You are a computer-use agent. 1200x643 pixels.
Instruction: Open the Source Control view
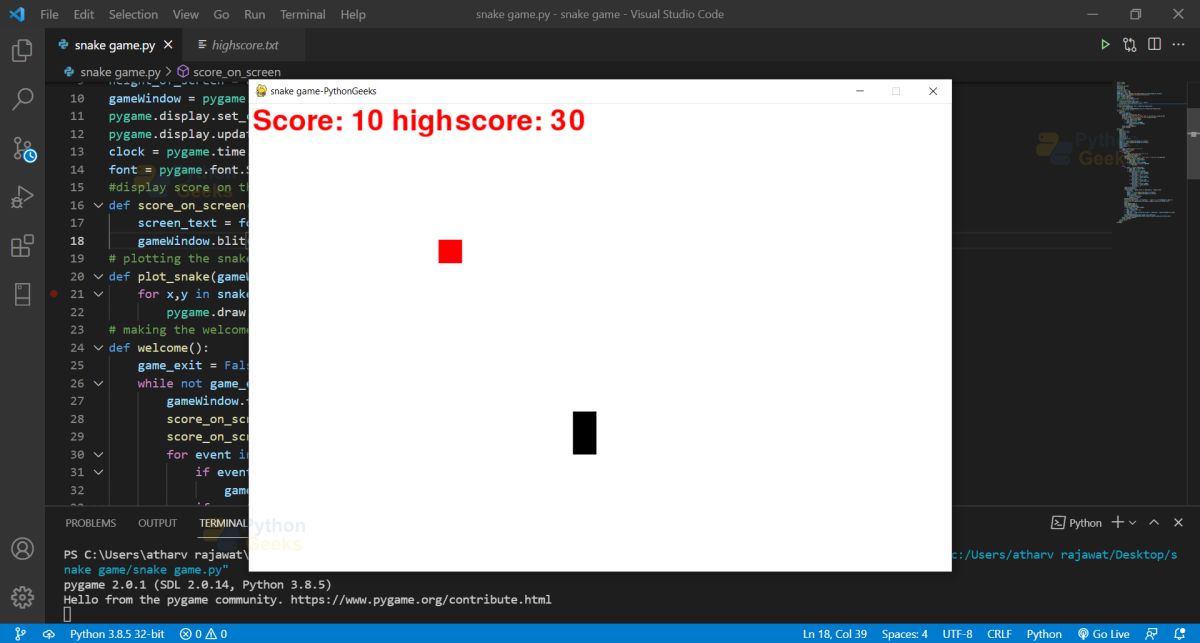[23, 149]
